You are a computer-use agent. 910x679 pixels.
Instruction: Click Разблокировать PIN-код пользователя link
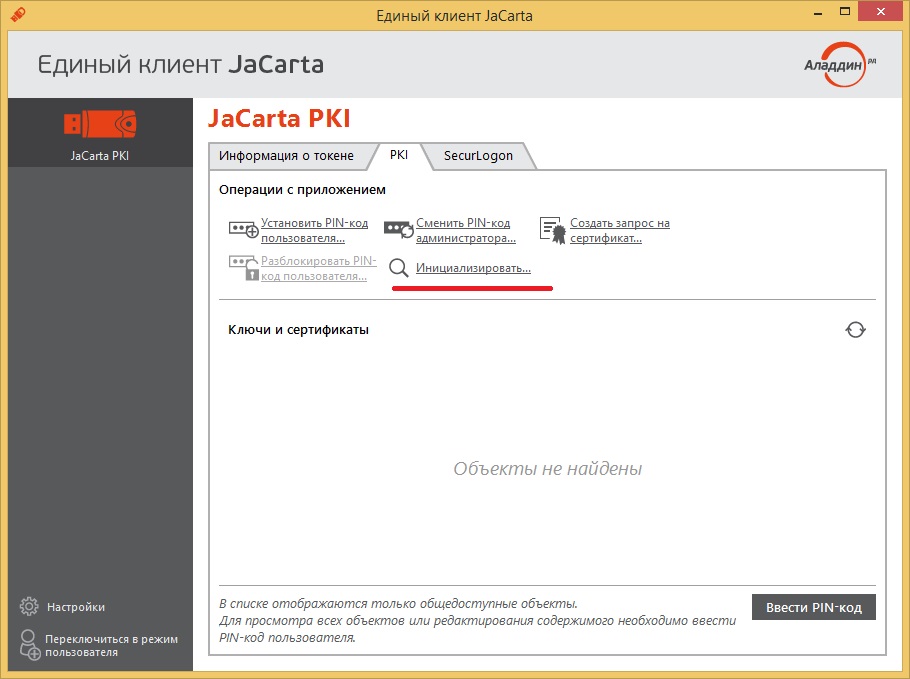(319, 268)
